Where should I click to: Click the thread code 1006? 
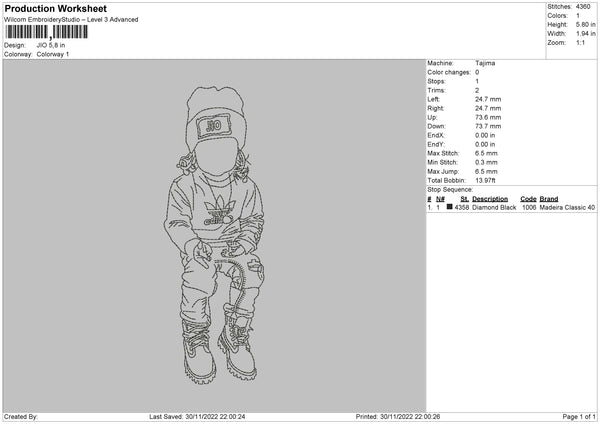pos(529,207)
